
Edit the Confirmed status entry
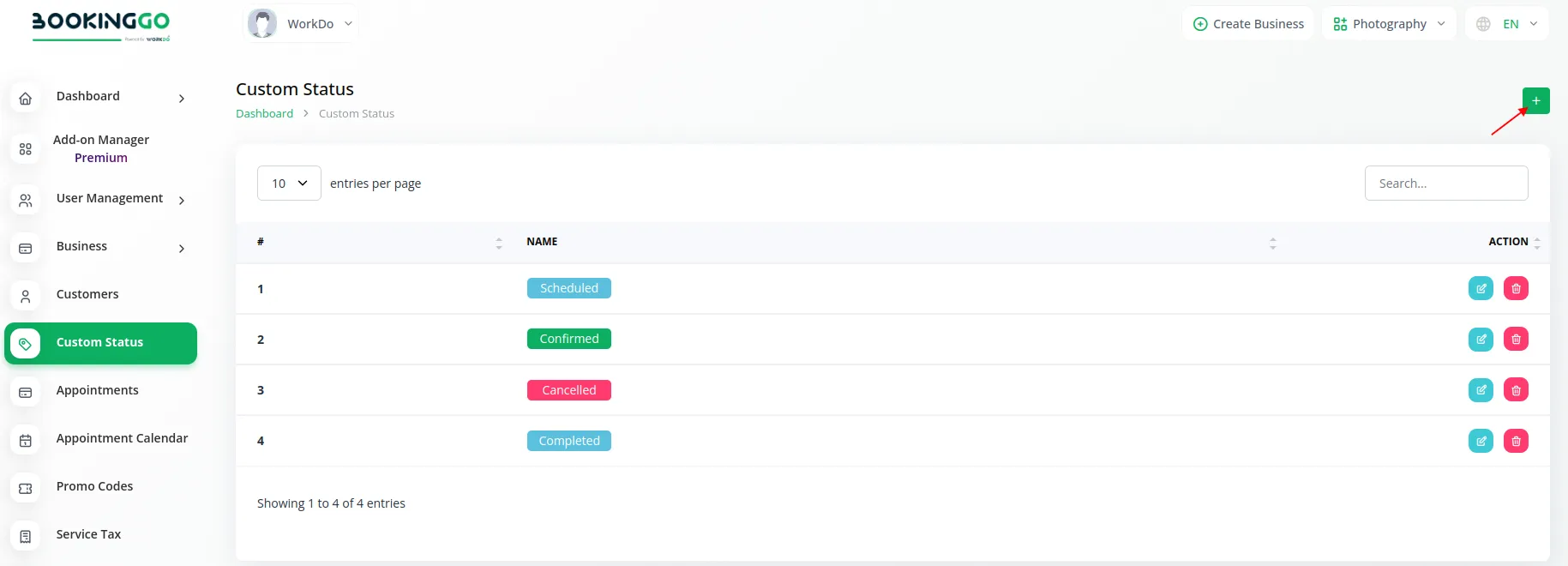point(1481,340)
